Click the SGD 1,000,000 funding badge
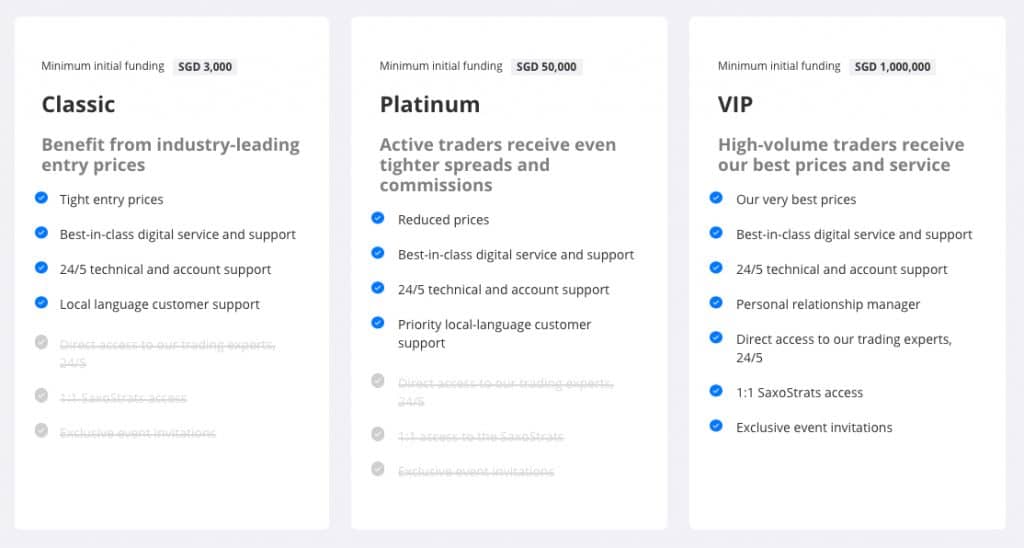Screen dimensions: 1024x548 (893, 67)
